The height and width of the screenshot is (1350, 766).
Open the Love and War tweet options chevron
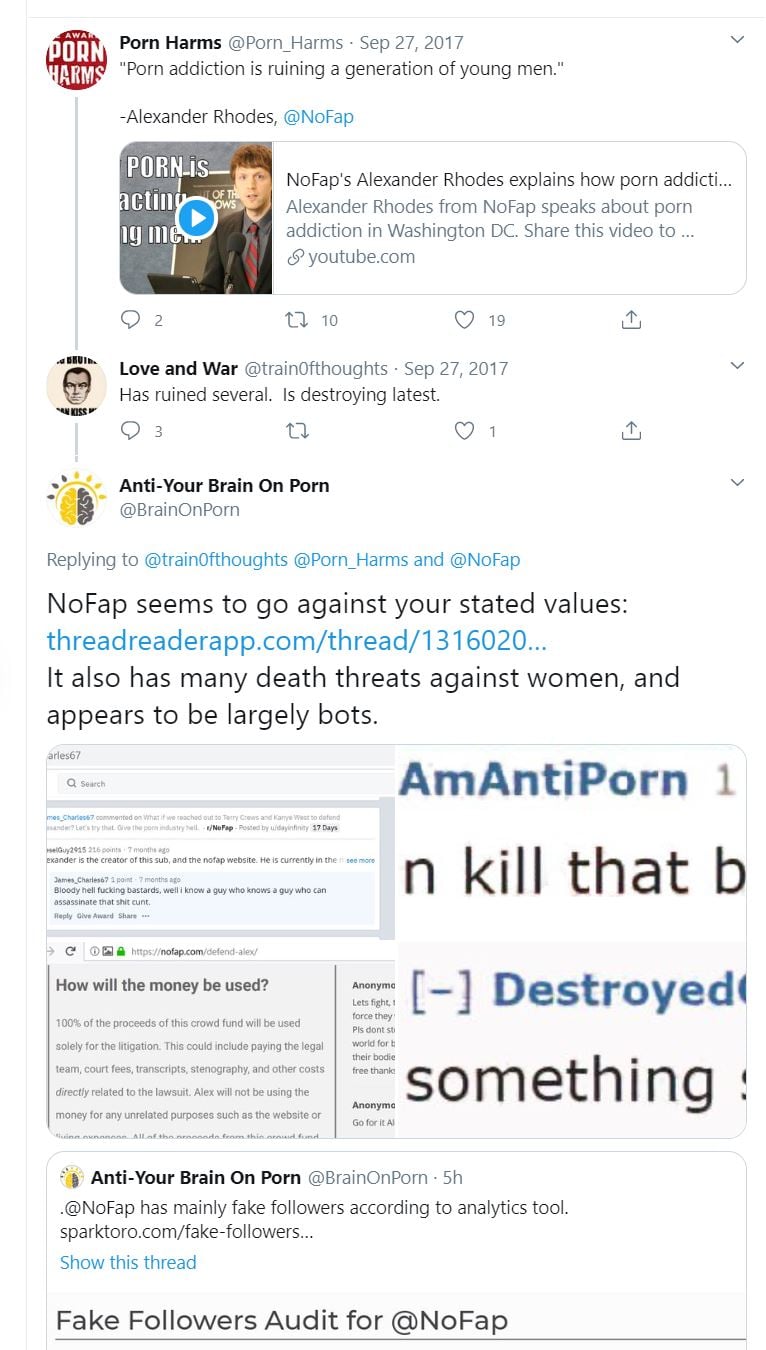pyautogui.click(x=737, y=366)
